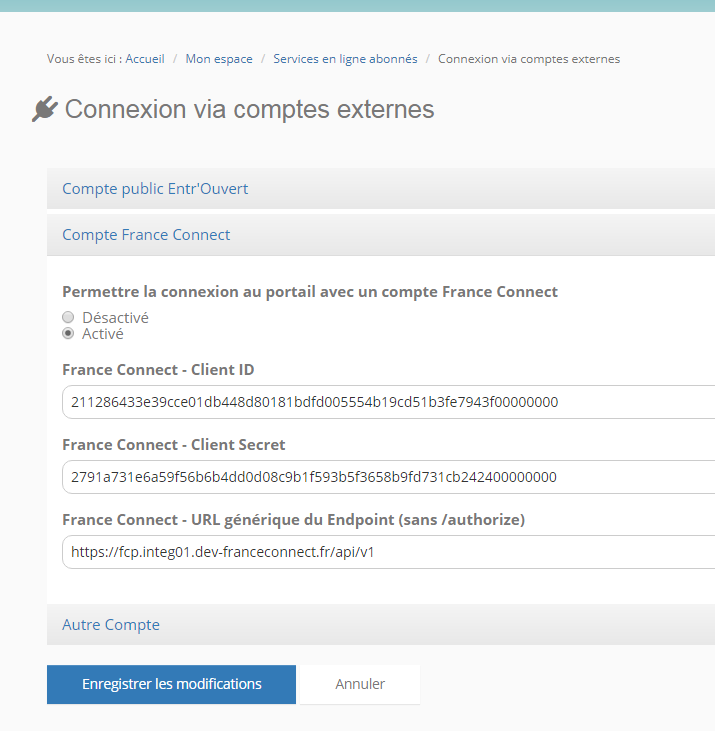Click the current 'Connexion via comptes externes' breadcrumb
This screenshot has height=731, width=715.
529,59
